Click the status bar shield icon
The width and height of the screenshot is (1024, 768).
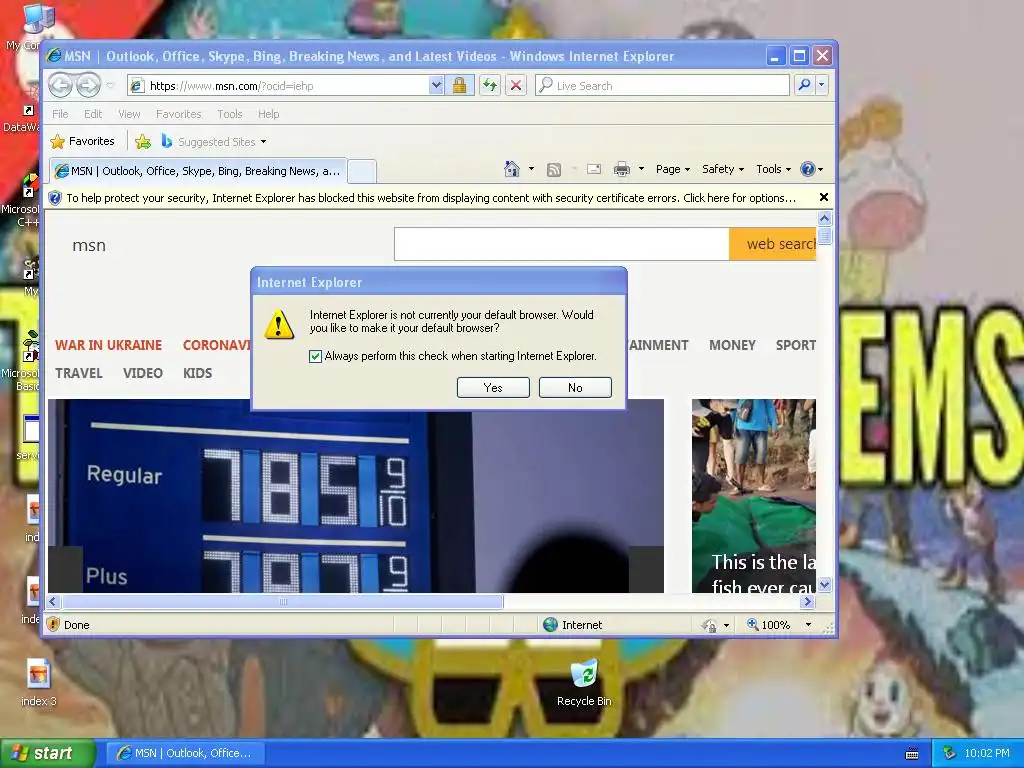pos(54,624)
